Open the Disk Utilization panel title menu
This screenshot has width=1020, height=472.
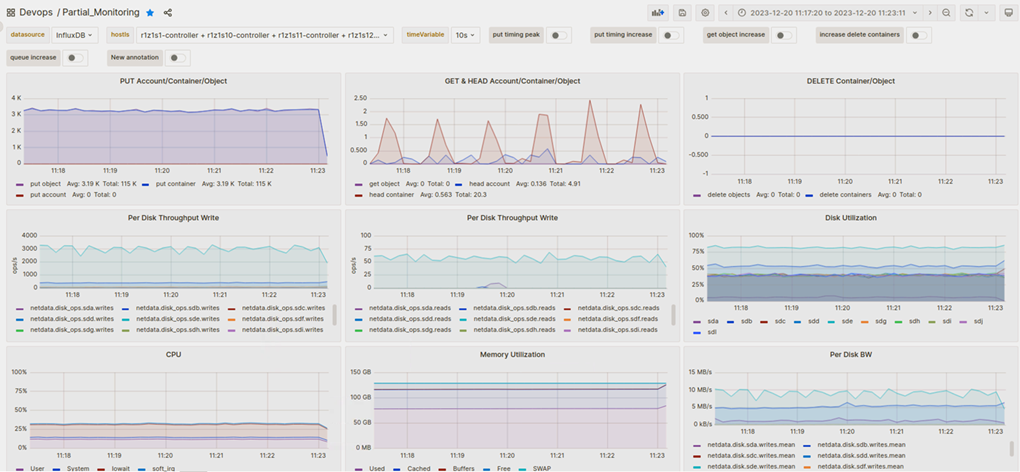[851, 217]
